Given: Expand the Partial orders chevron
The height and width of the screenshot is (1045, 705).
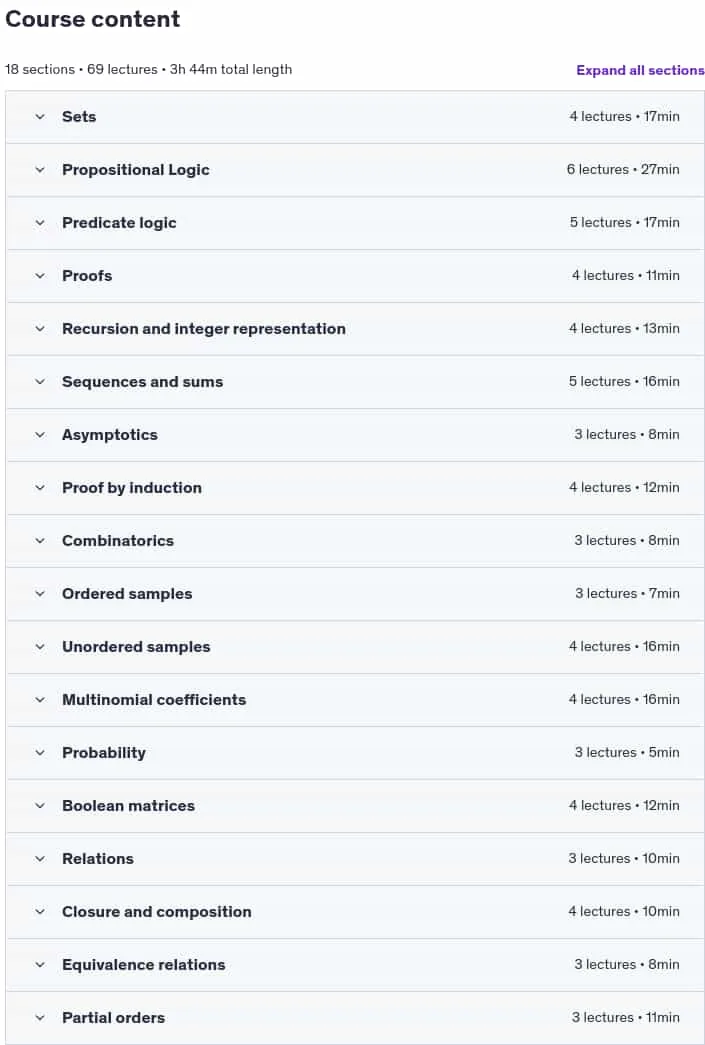Looking at the screenshot, I should click(40, 1018).
